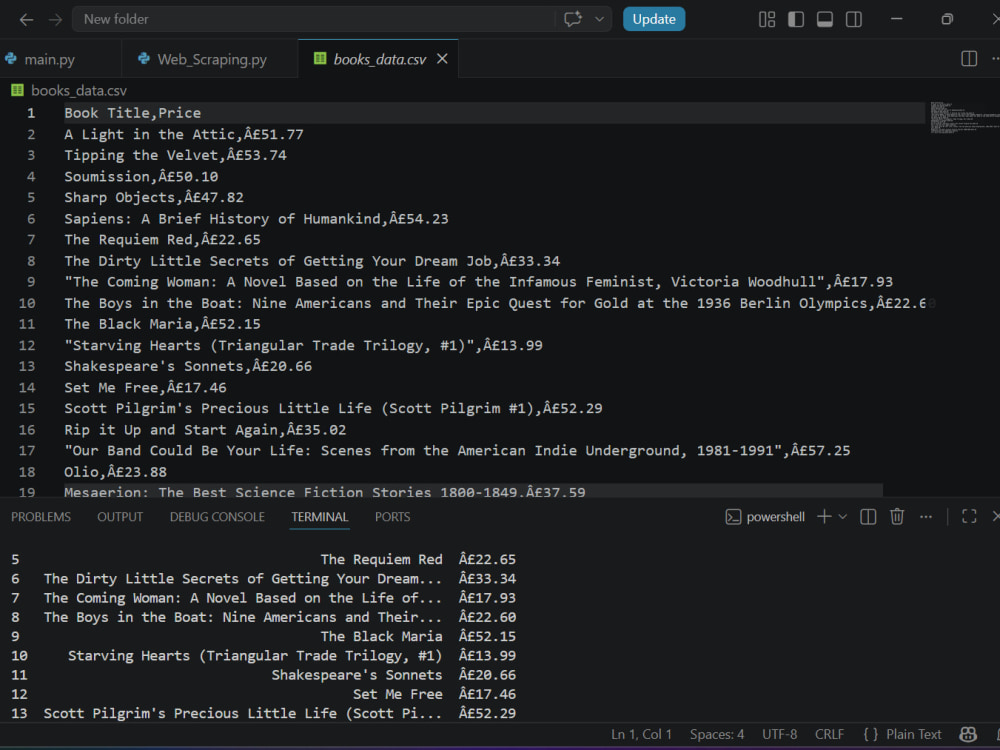Open the PROBLEMS panel tab

coord(41,517)
